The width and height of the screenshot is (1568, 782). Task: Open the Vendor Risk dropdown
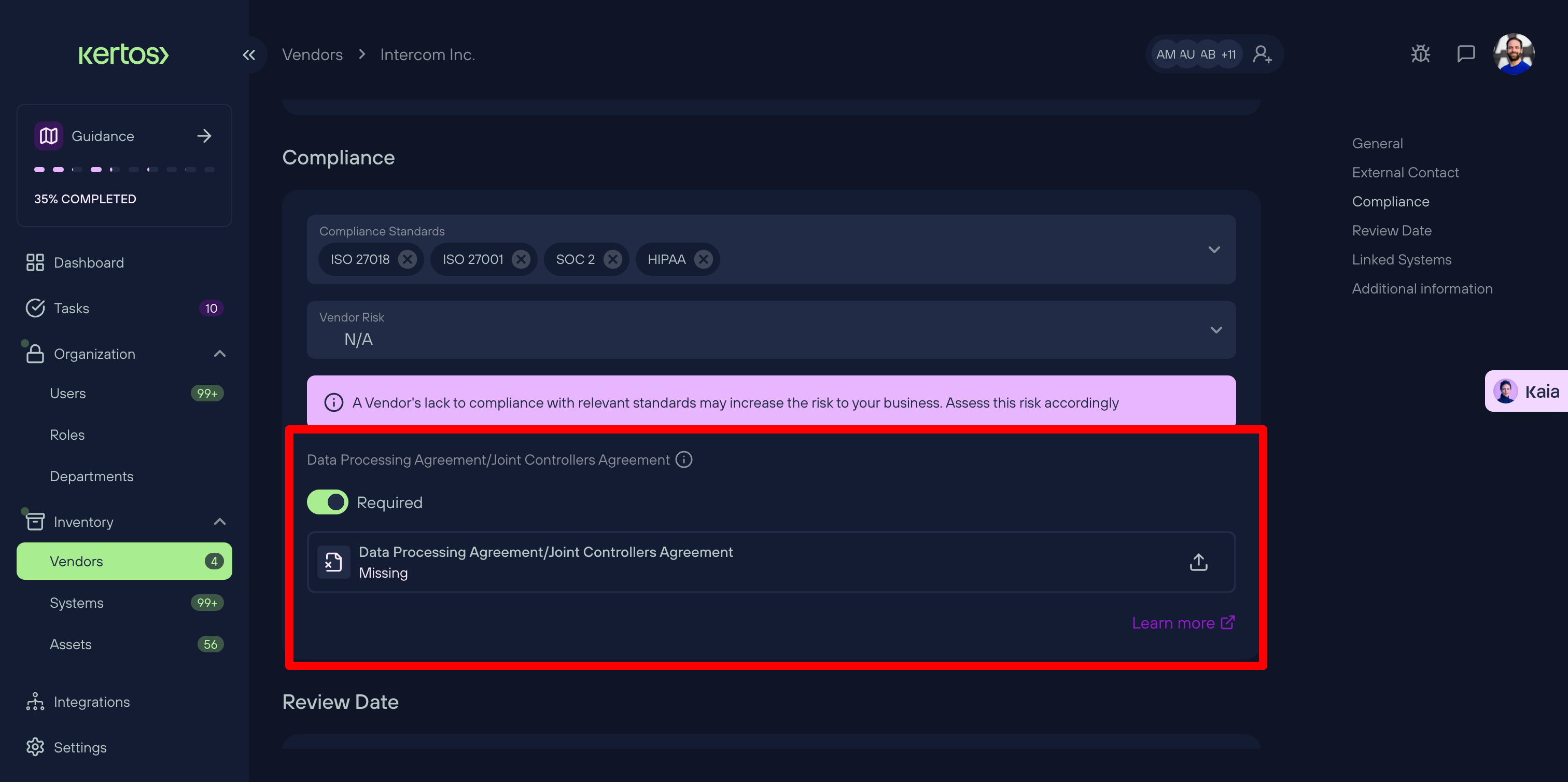pos(1215,330)
